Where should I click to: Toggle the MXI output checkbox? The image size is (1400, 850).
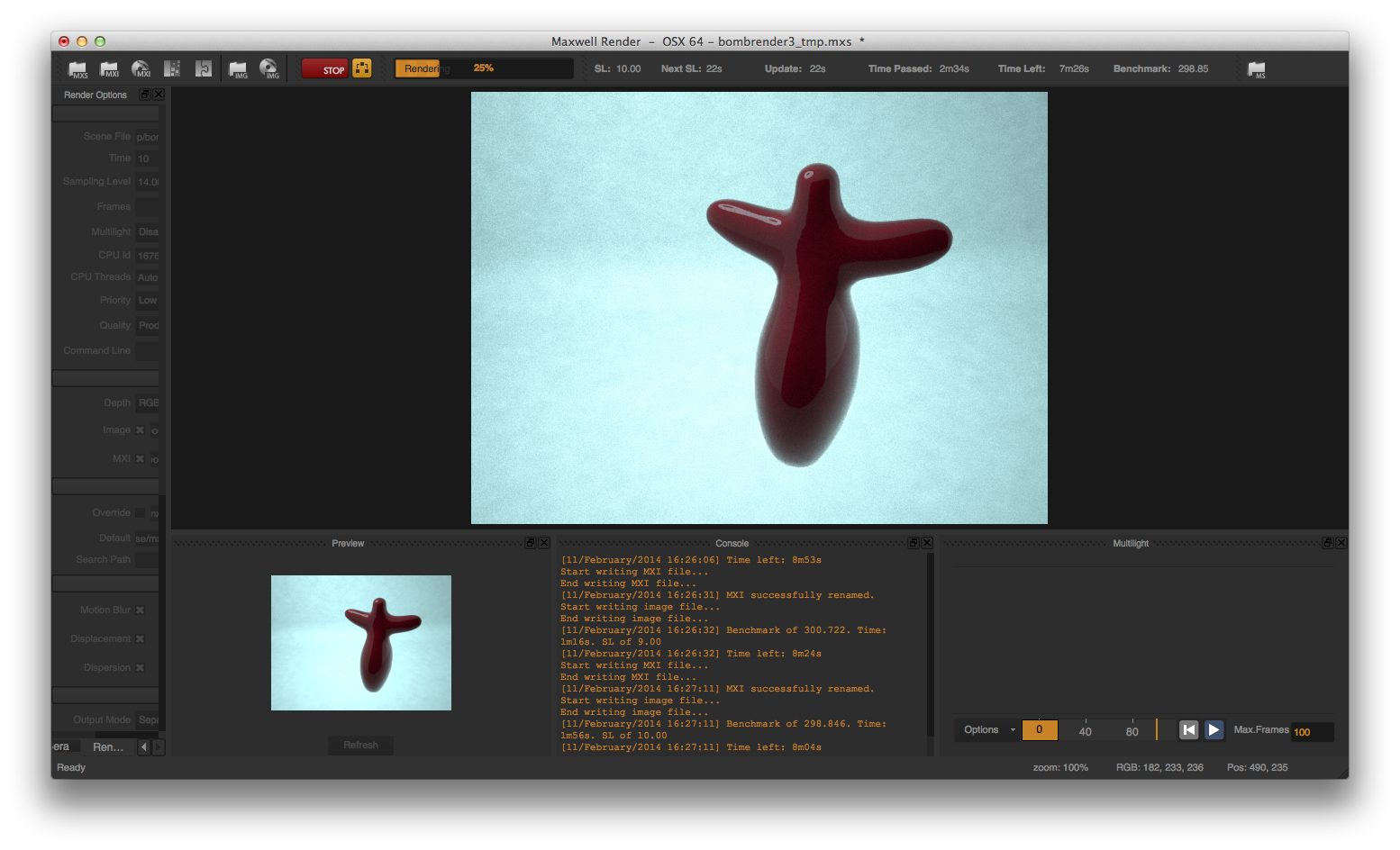point(140,459)
